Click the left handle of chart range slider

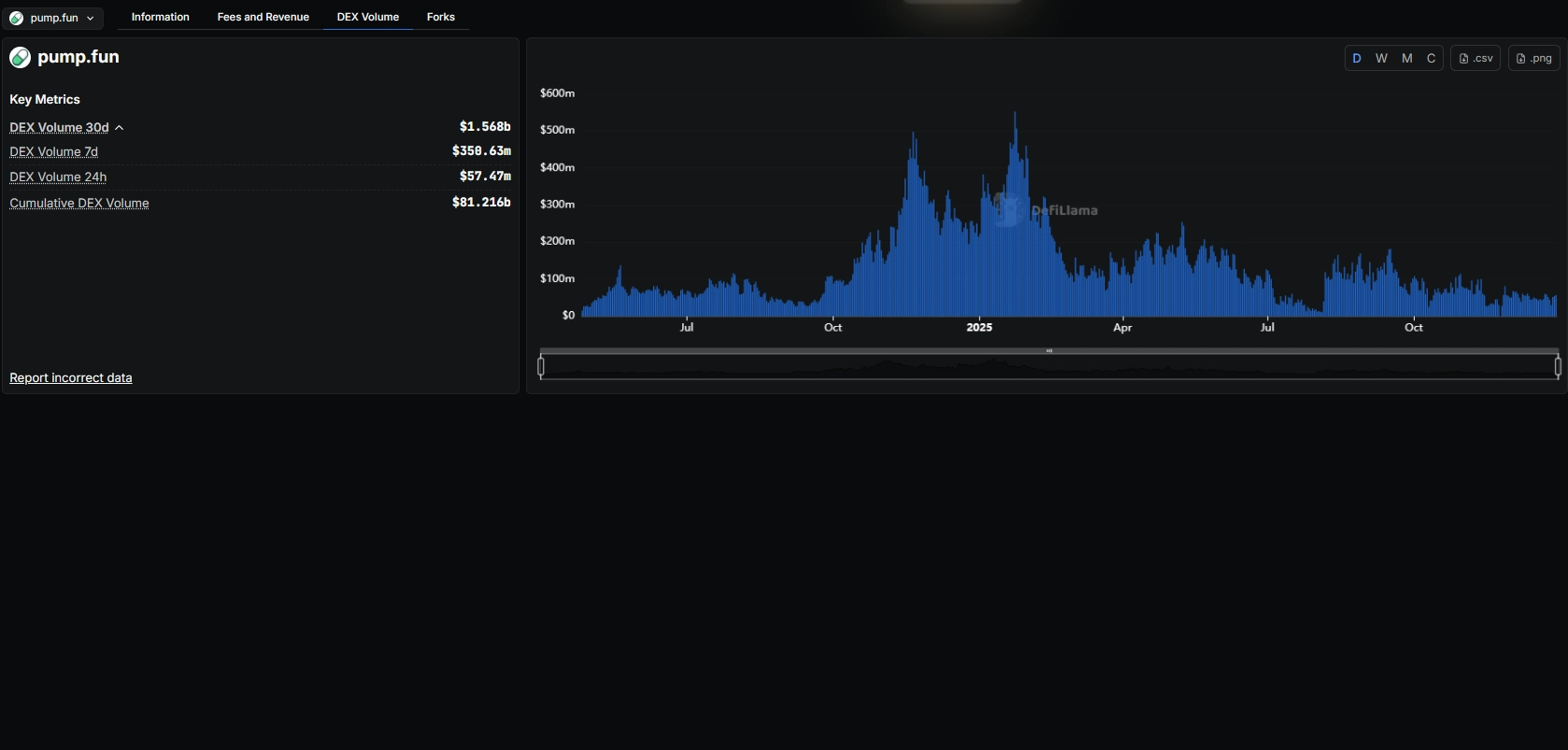[541, 367]
